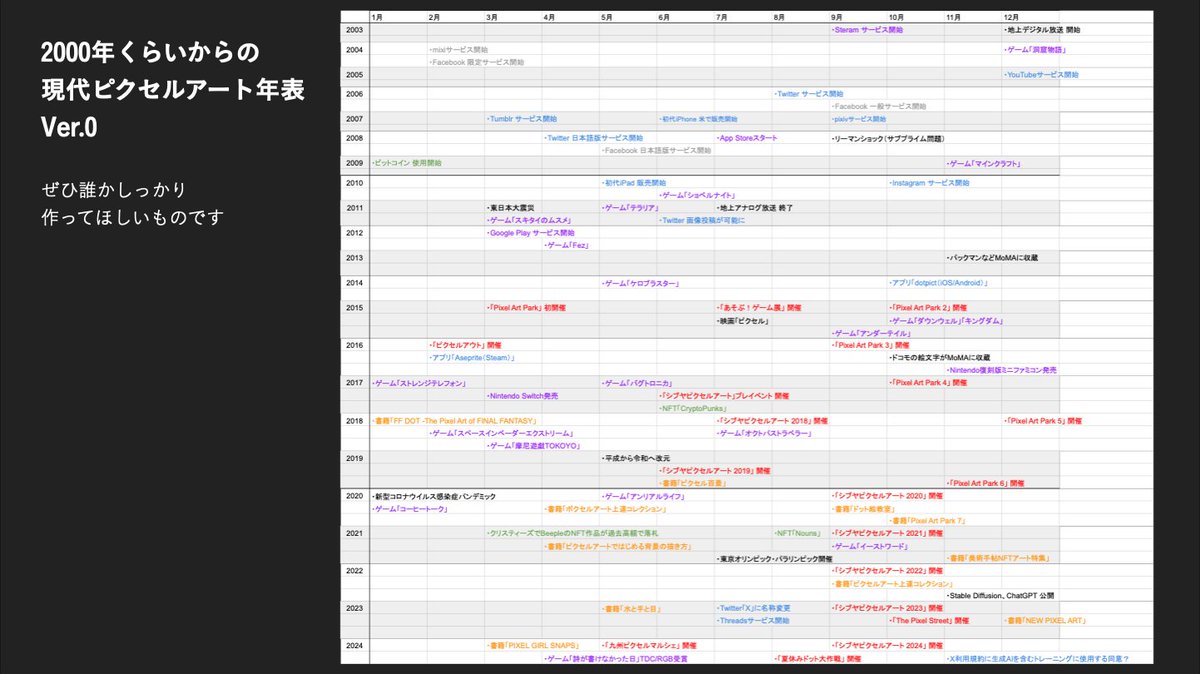Select 'パックマンなどMoMAに収蔵' entry
1200x674 pixels.
tap(992, 258)
